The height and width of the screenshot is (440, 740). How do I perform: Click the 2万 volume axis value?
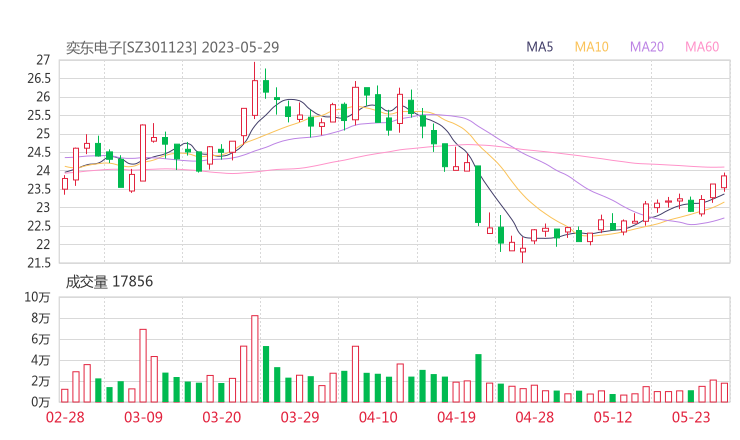pos(41,381)
